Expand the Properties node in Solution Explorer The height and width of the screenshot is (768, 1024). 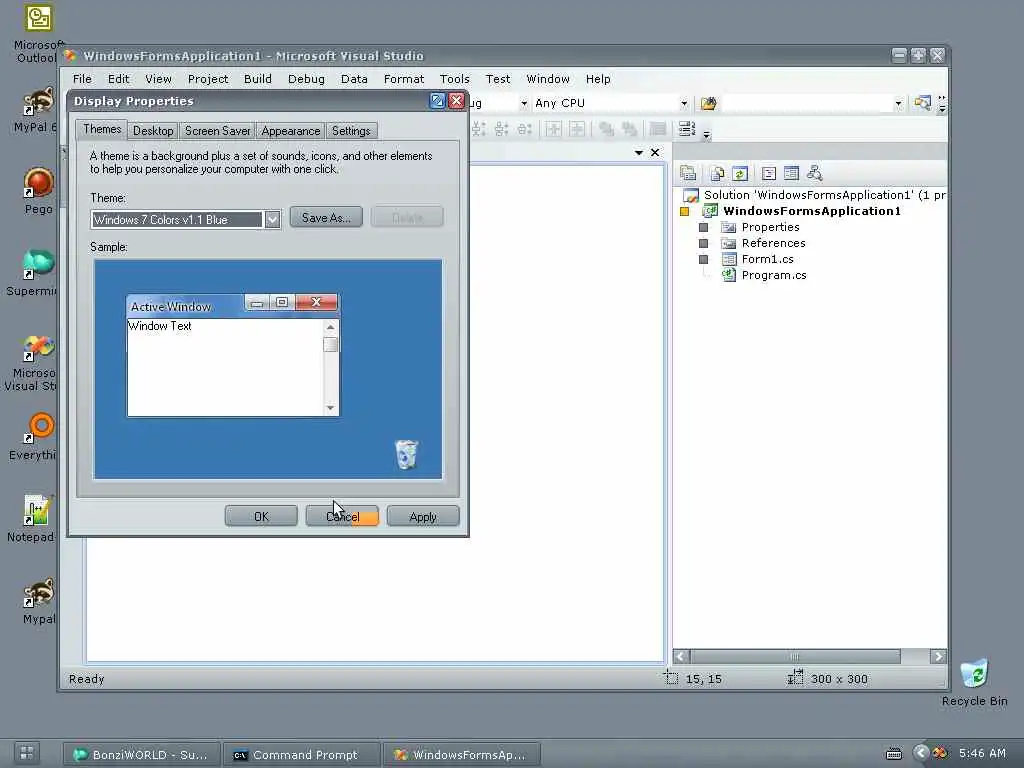pos(703,227)
